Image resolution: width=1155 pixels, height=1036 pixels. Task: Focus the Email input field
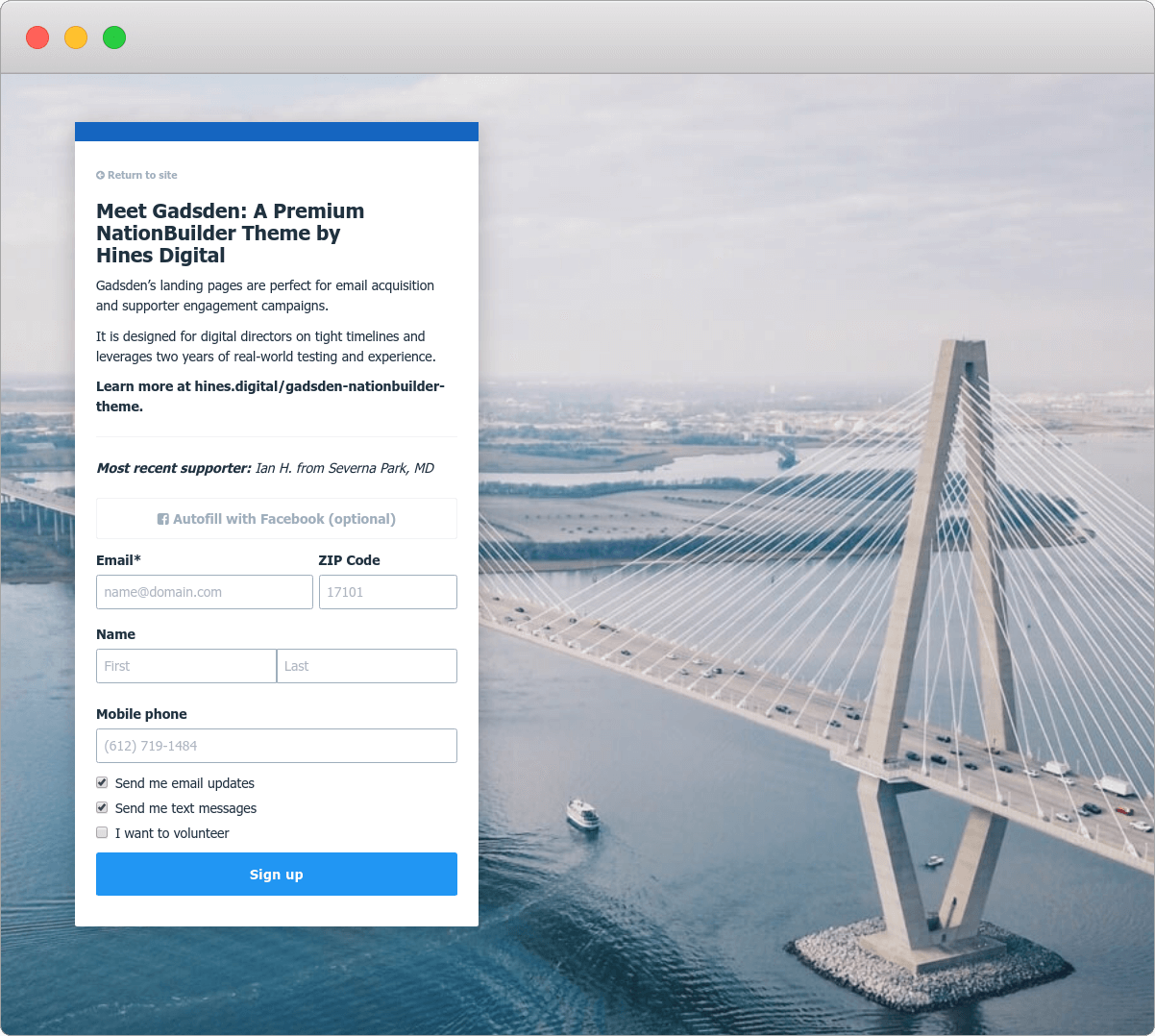click(x=204, y=592)
